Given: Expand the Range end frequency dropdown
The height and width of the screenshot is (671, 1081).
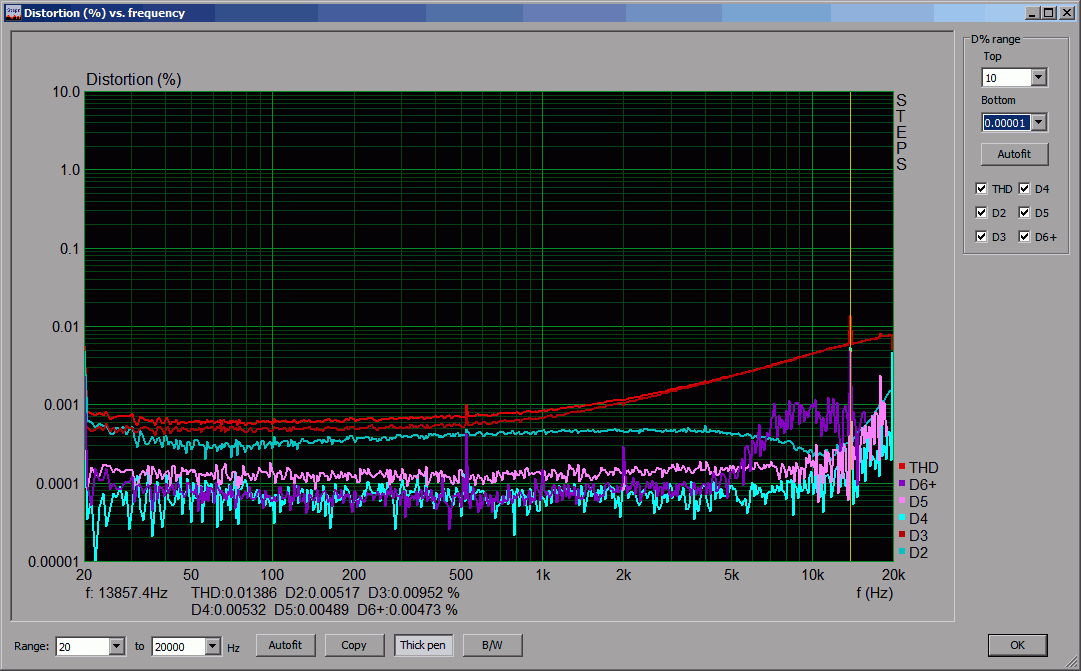Looking at the screenshot, I should [x=212, y=646].
